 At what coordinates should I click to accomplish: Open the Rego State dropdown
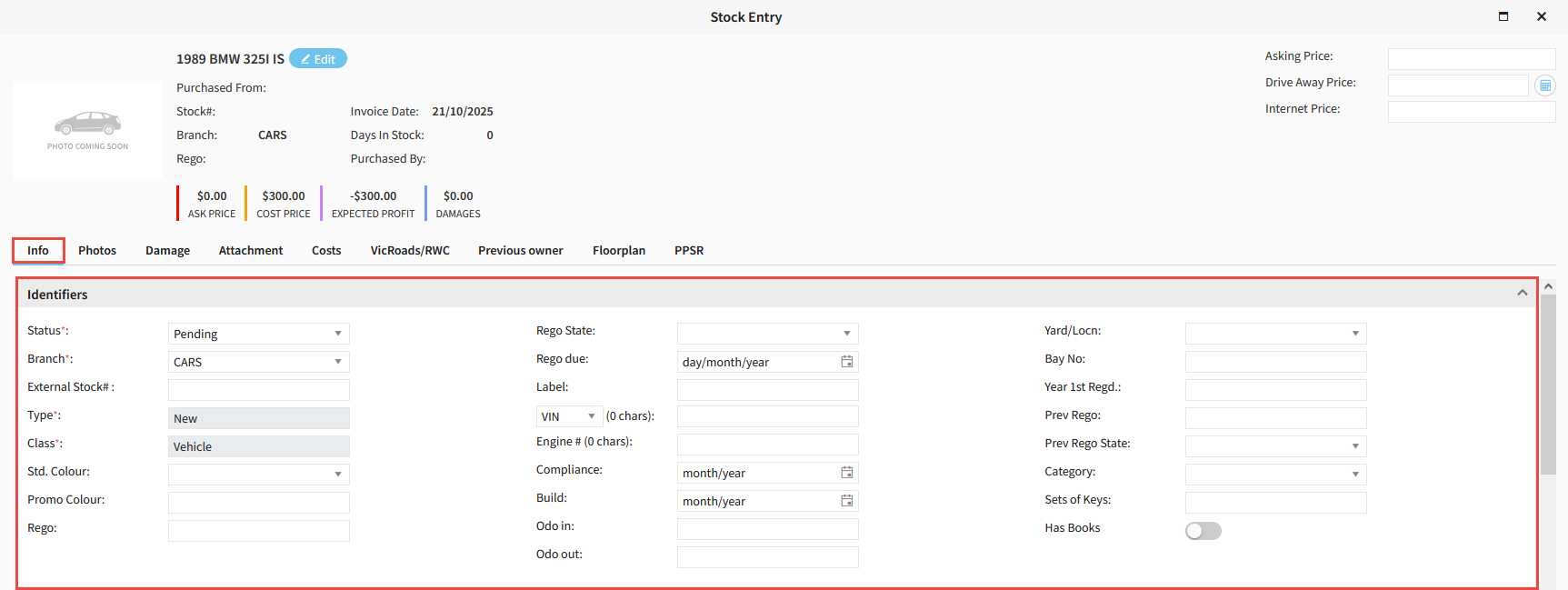768,334
